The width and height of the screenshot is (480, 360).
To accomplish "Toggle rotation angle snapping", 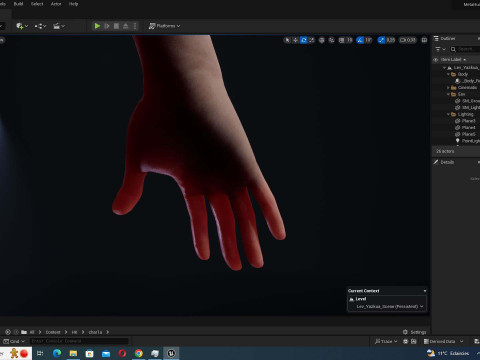I will (360, 40).
